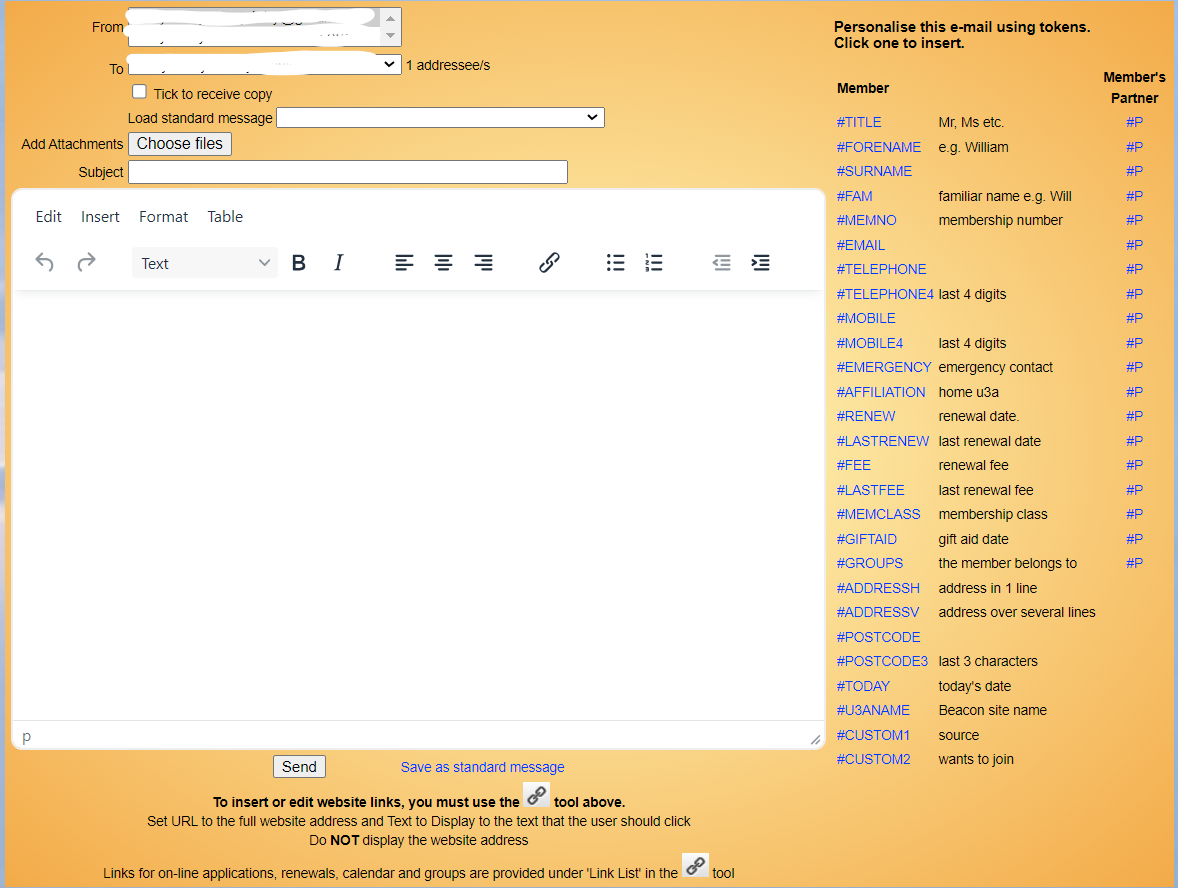
Task: Click Save as standard message link
Action: pos(482,767)
